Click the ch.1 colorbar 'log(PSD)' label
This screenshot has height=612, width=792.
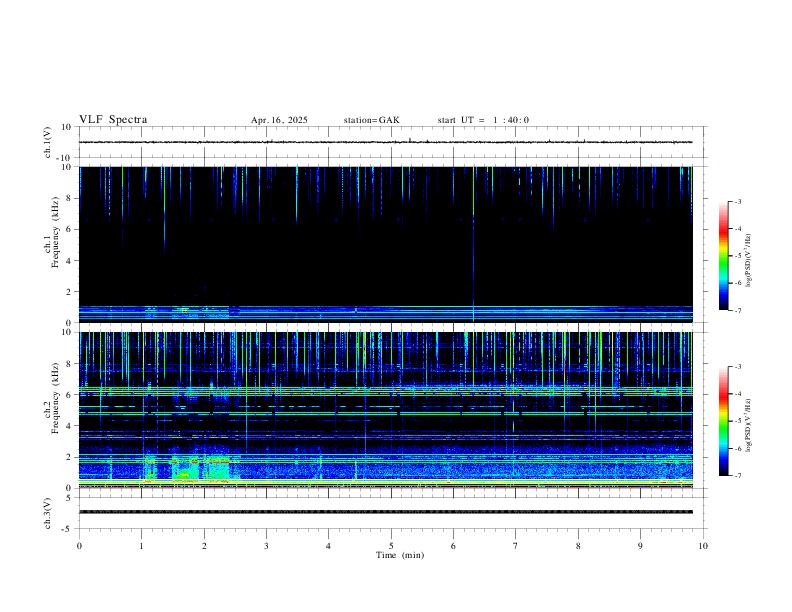(749, 260)
